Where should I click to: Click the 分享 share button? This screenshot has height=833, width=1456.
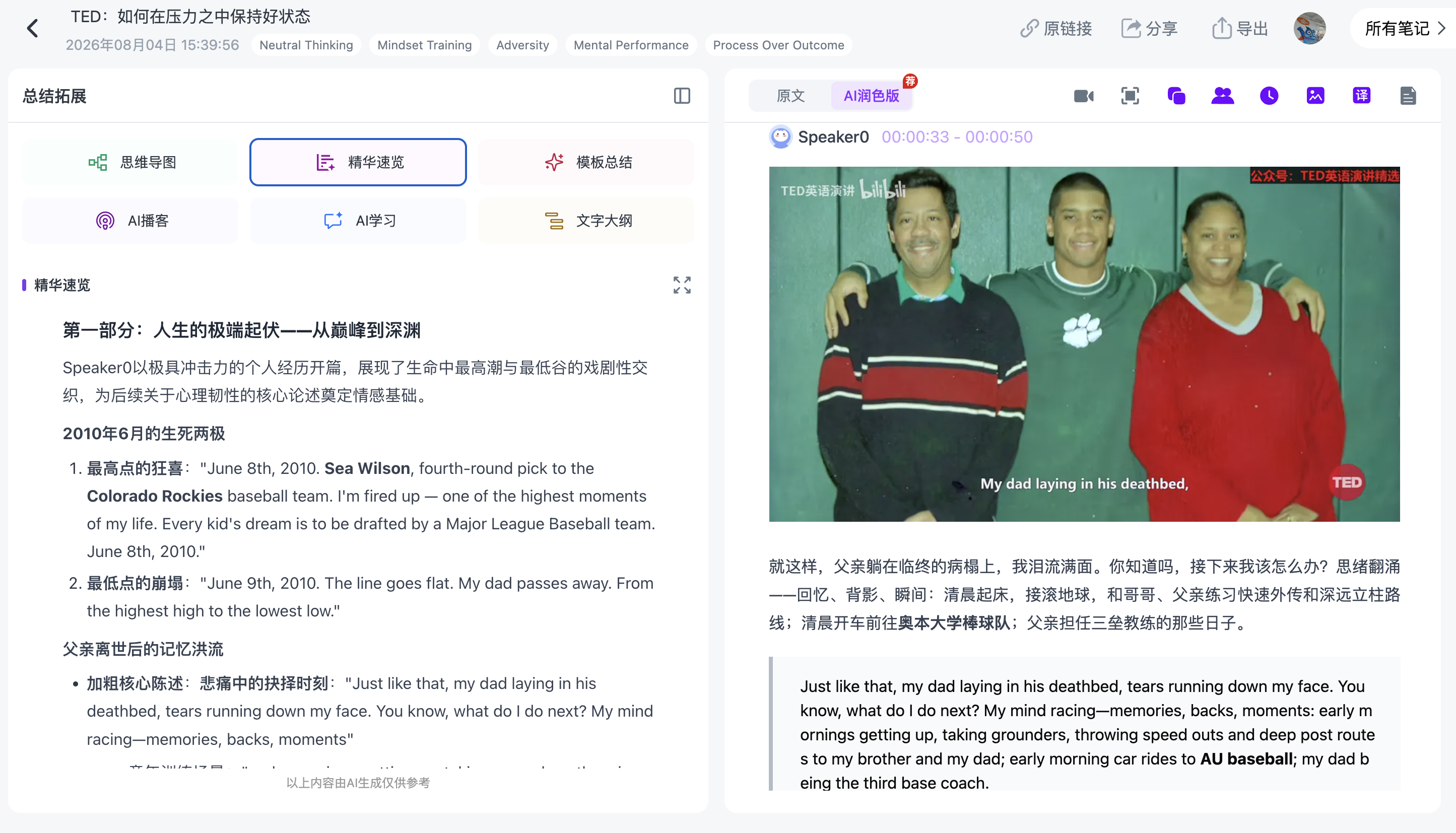(1149, 28)
